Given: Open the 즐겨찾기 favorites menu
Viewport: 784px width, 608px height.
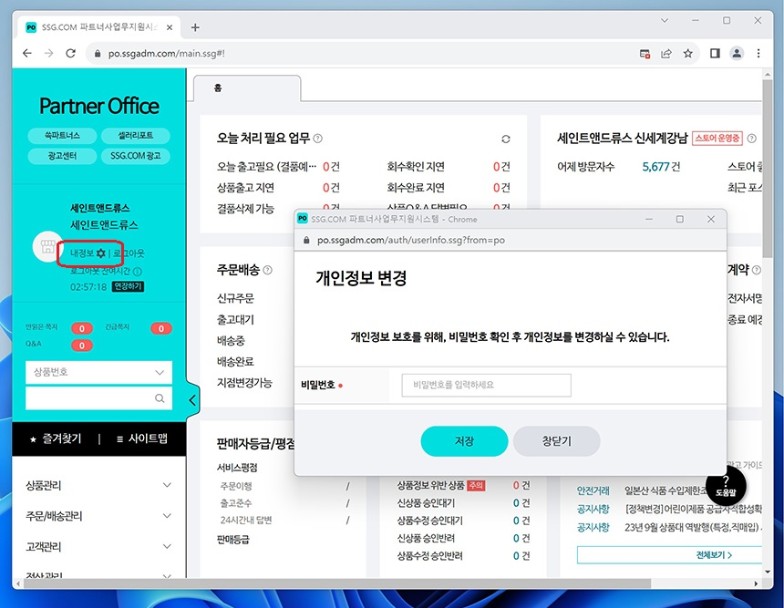Looking at the screenshot, I should (x=56, y=439).
